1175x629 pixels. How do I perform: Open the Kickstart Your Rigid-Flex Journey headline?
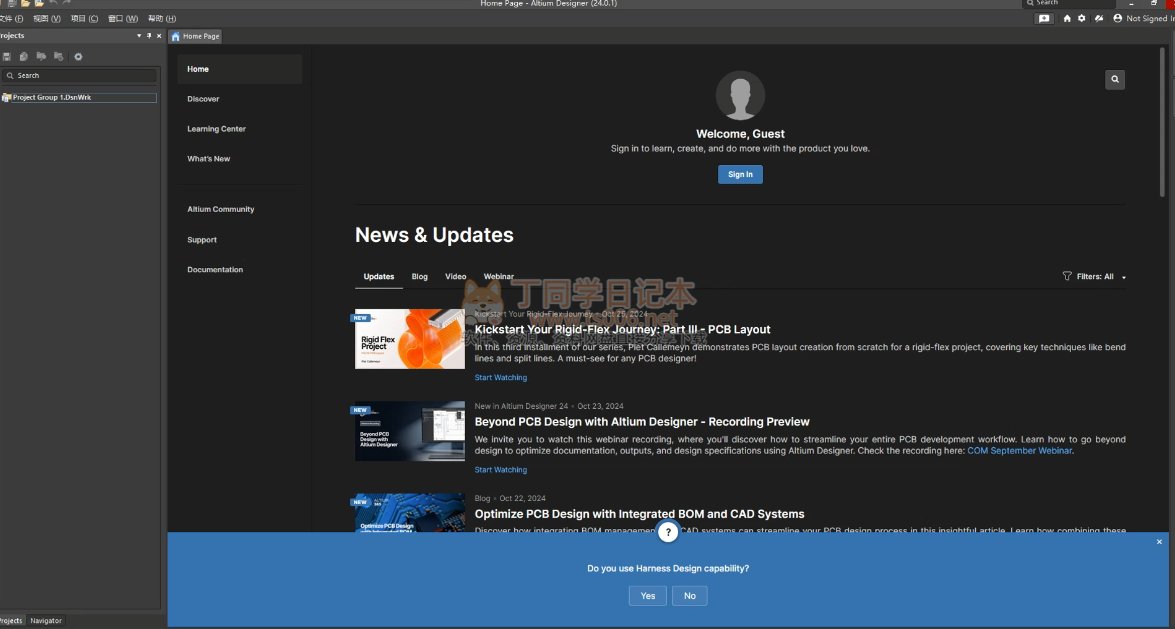click(x=622, y=330)
